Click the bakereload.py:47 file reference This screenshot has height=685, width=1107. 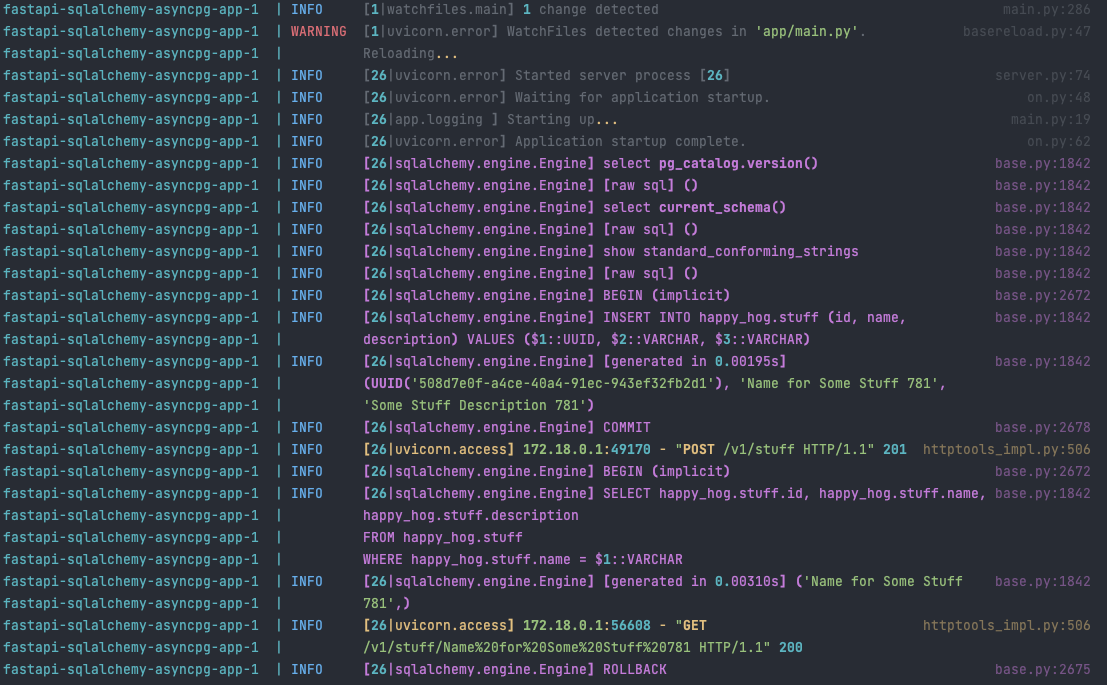pyautogui.click(x=1027, y=31)
